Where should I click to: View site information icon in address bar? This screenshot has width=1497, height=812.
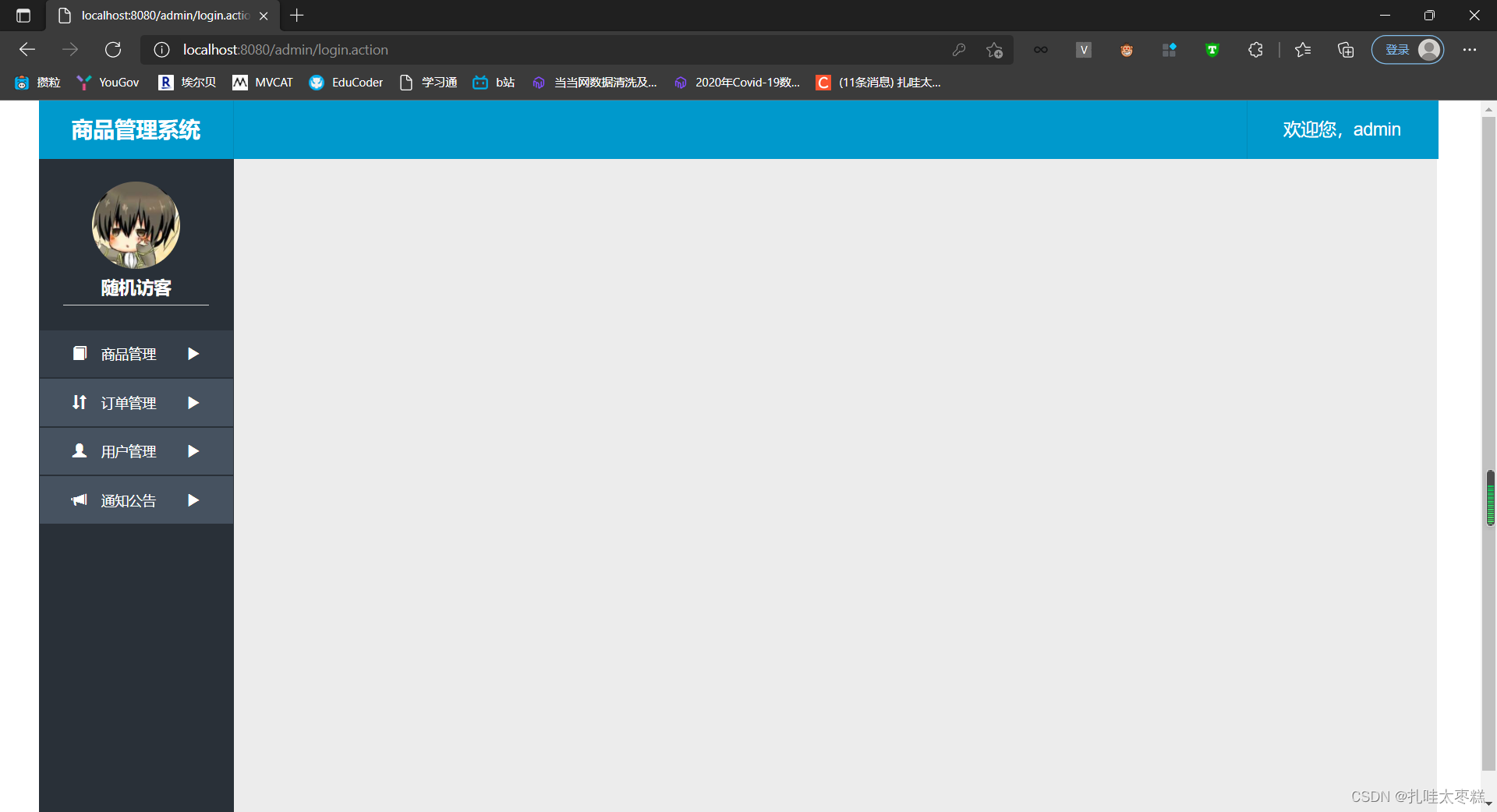[161, 50]
